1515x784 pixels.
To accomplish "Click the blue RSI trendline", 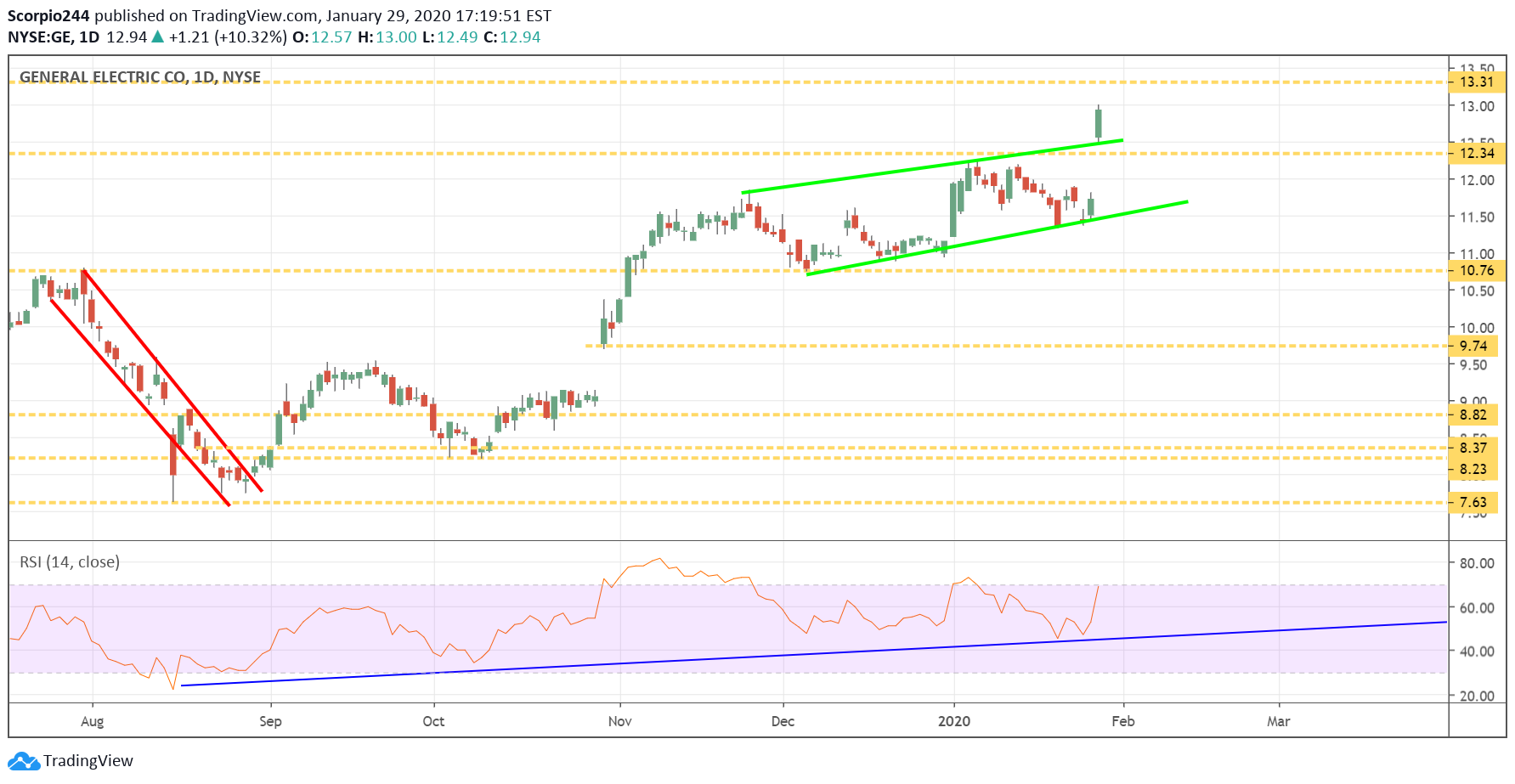I will [814, 654].
